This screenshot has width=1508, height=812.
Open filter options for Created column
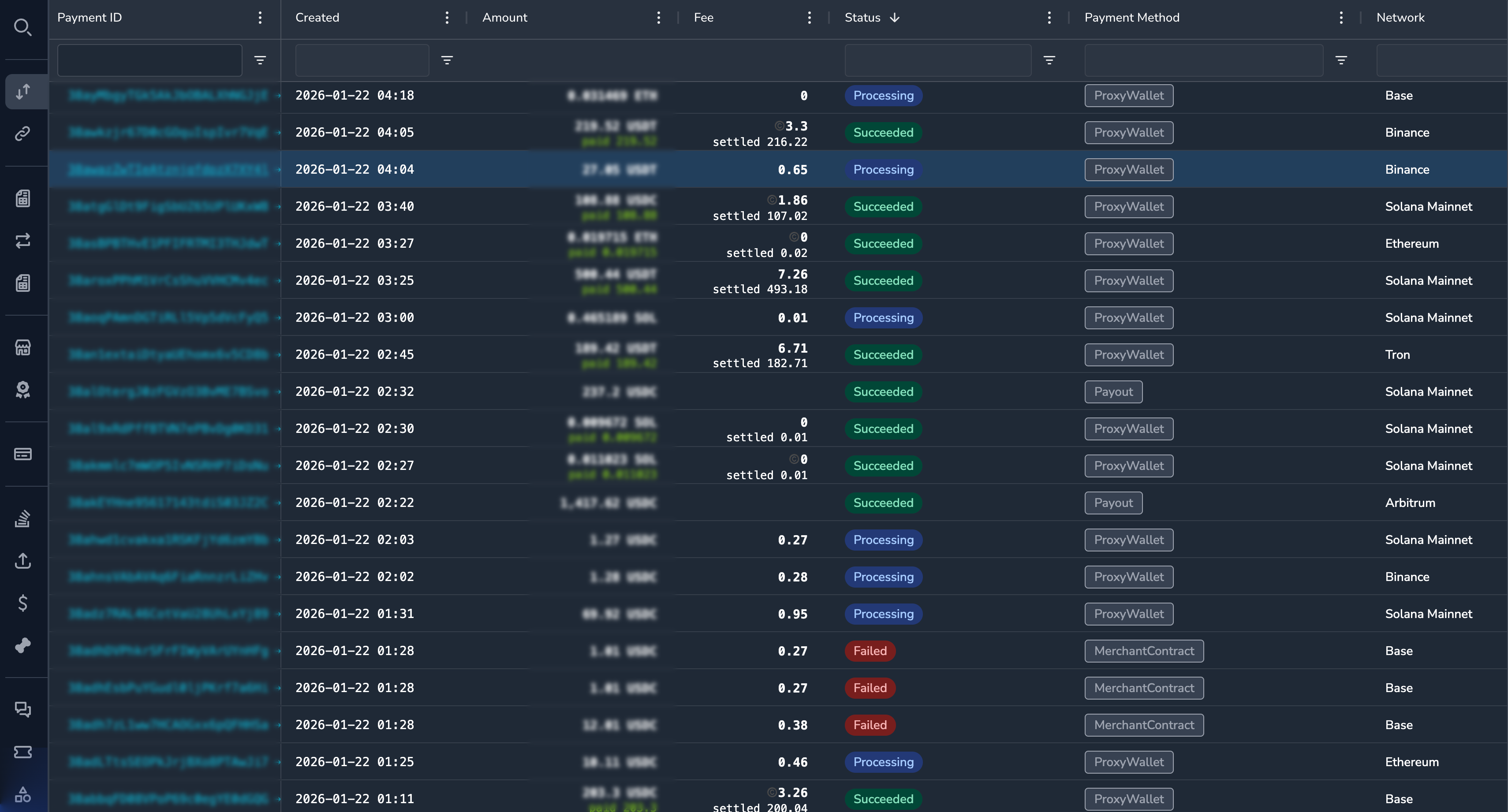pos(447,60)
